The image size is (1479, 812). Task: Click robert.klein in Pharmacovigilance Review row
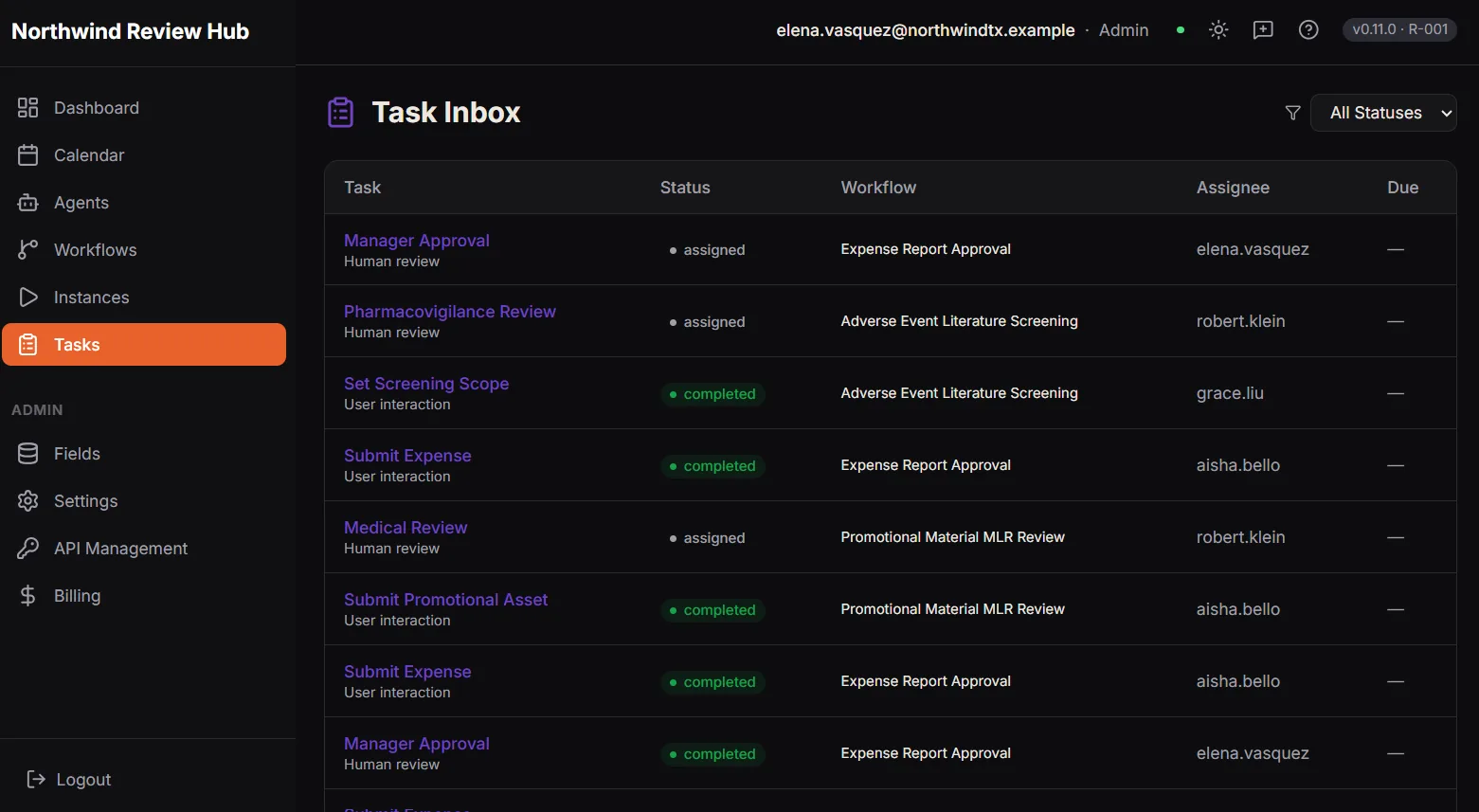[x=1241, y=321]
